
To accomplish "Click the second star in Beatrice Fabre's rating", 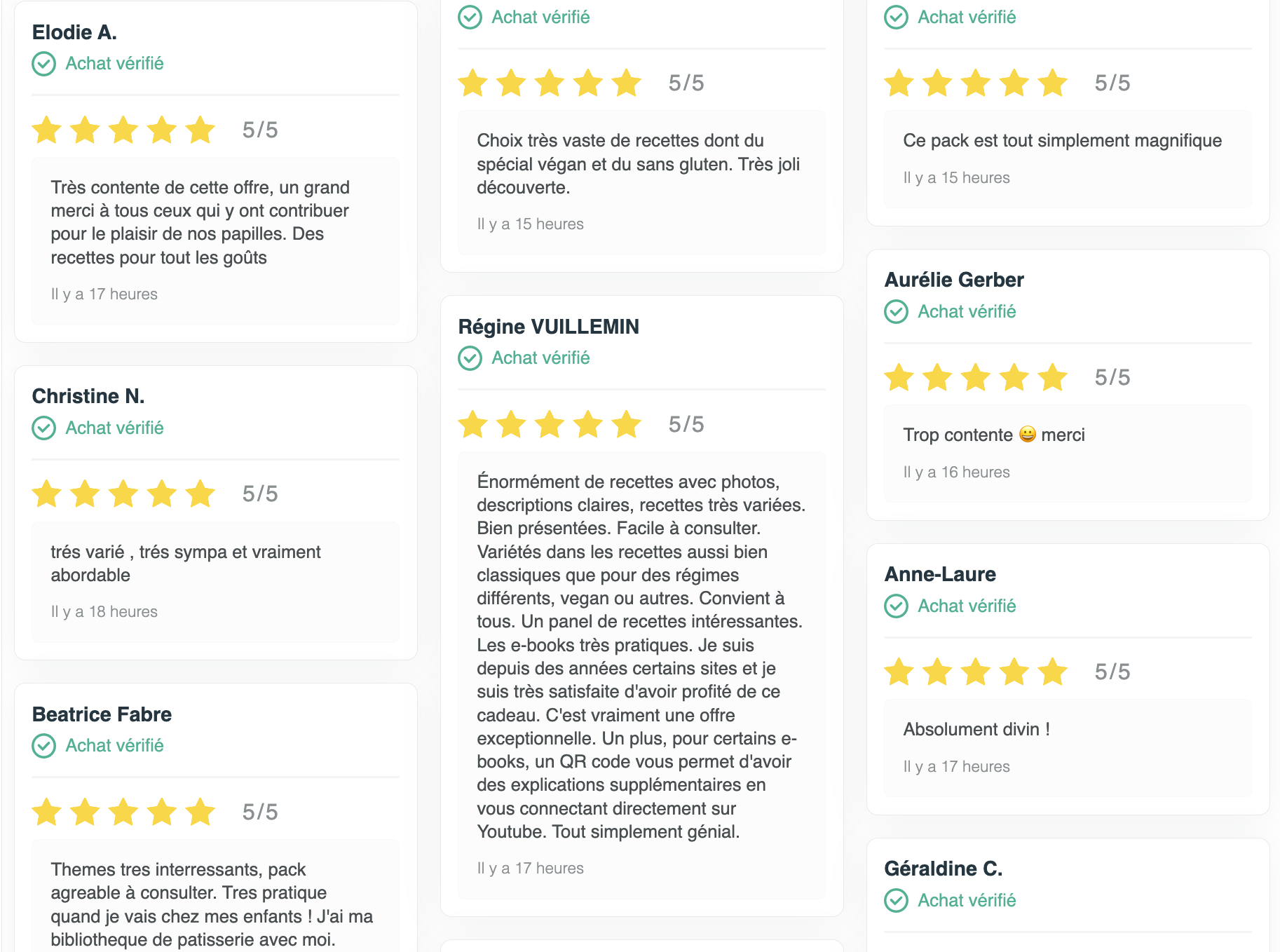I will coord(85,812).
